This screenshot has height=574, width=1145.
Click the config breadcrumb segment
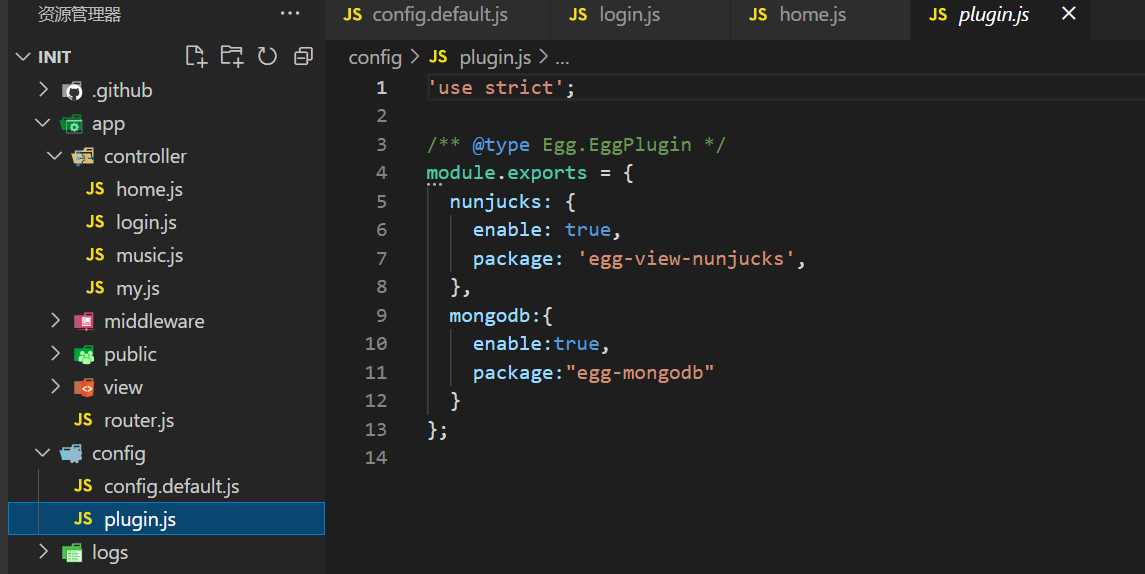point(375,57)
